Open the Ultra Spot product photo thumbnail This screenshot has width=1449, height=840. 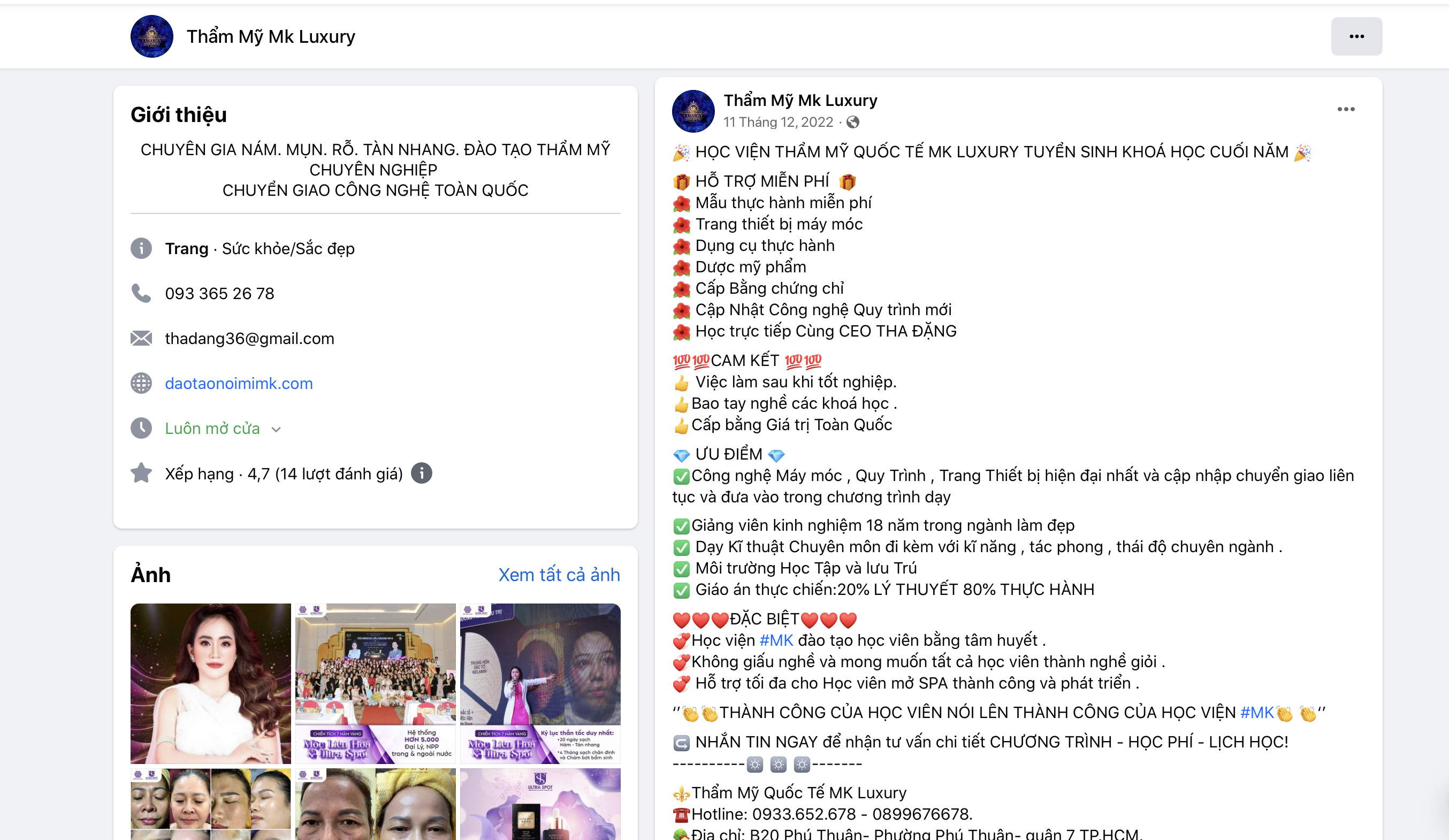(x=540, y=804)
